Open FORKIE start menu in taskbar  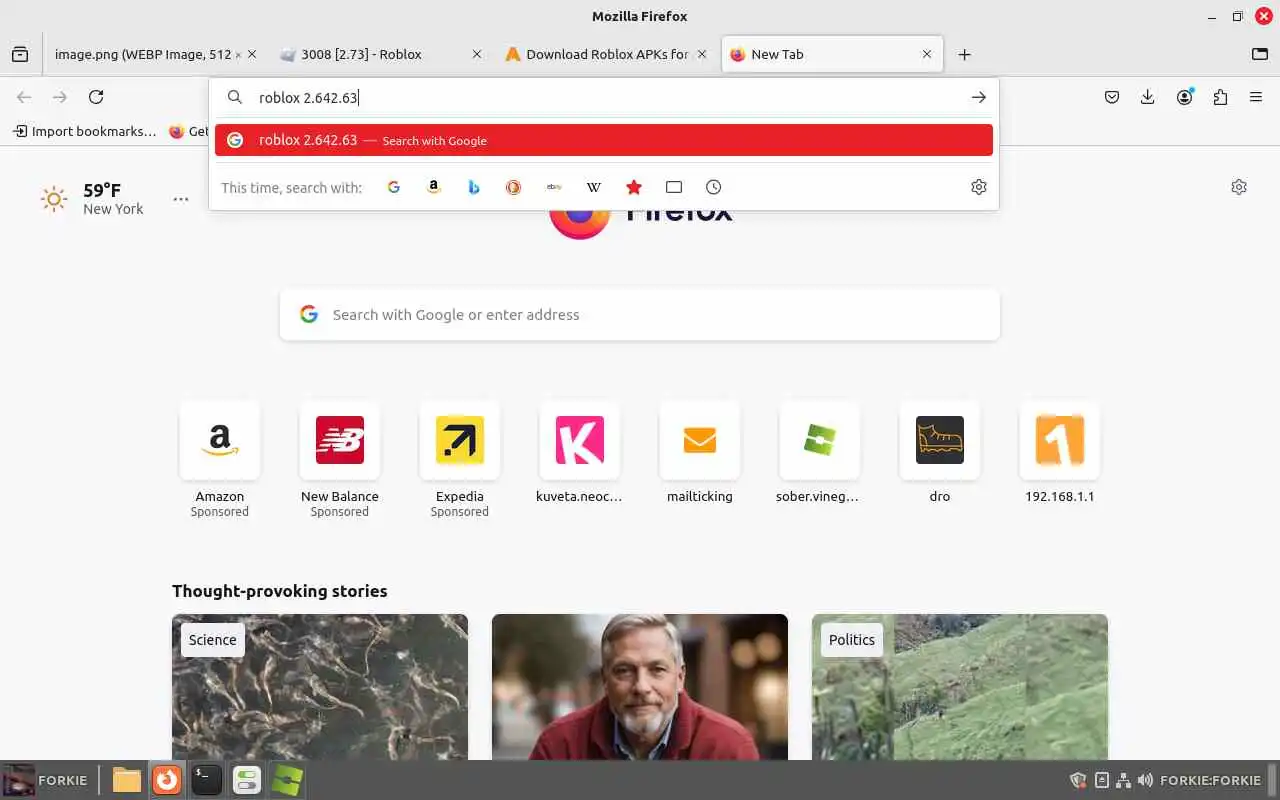46,780
